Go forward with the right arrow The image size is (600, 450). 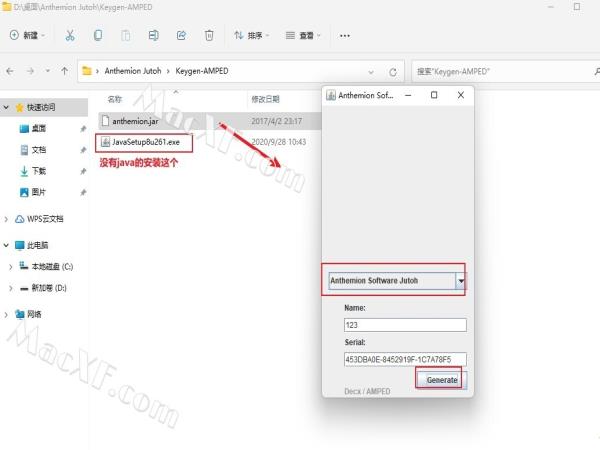click(30, 71)
